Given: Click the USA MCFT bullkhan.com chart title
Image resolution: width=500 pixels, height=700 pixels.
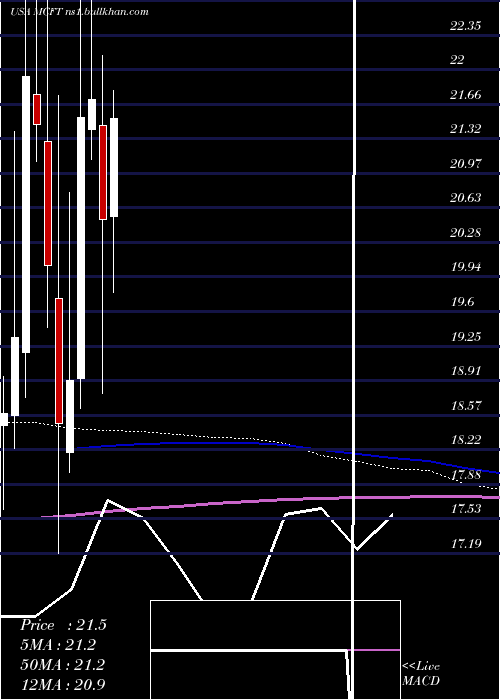Looking at the screenshot, I should click(79, 12).
